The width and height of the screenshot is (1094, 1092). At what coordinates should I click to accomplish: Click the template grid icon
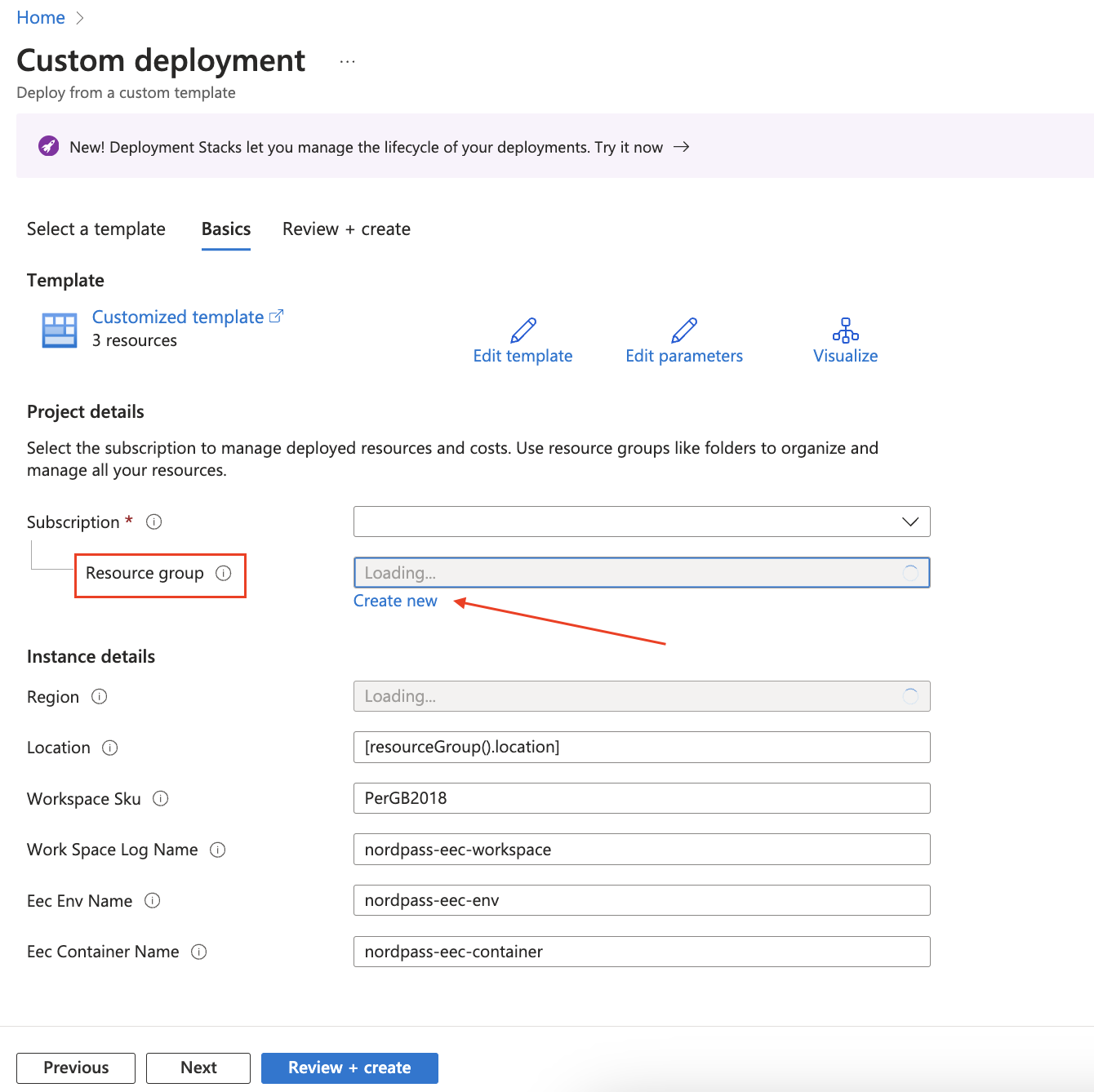[x=60, y=330]
